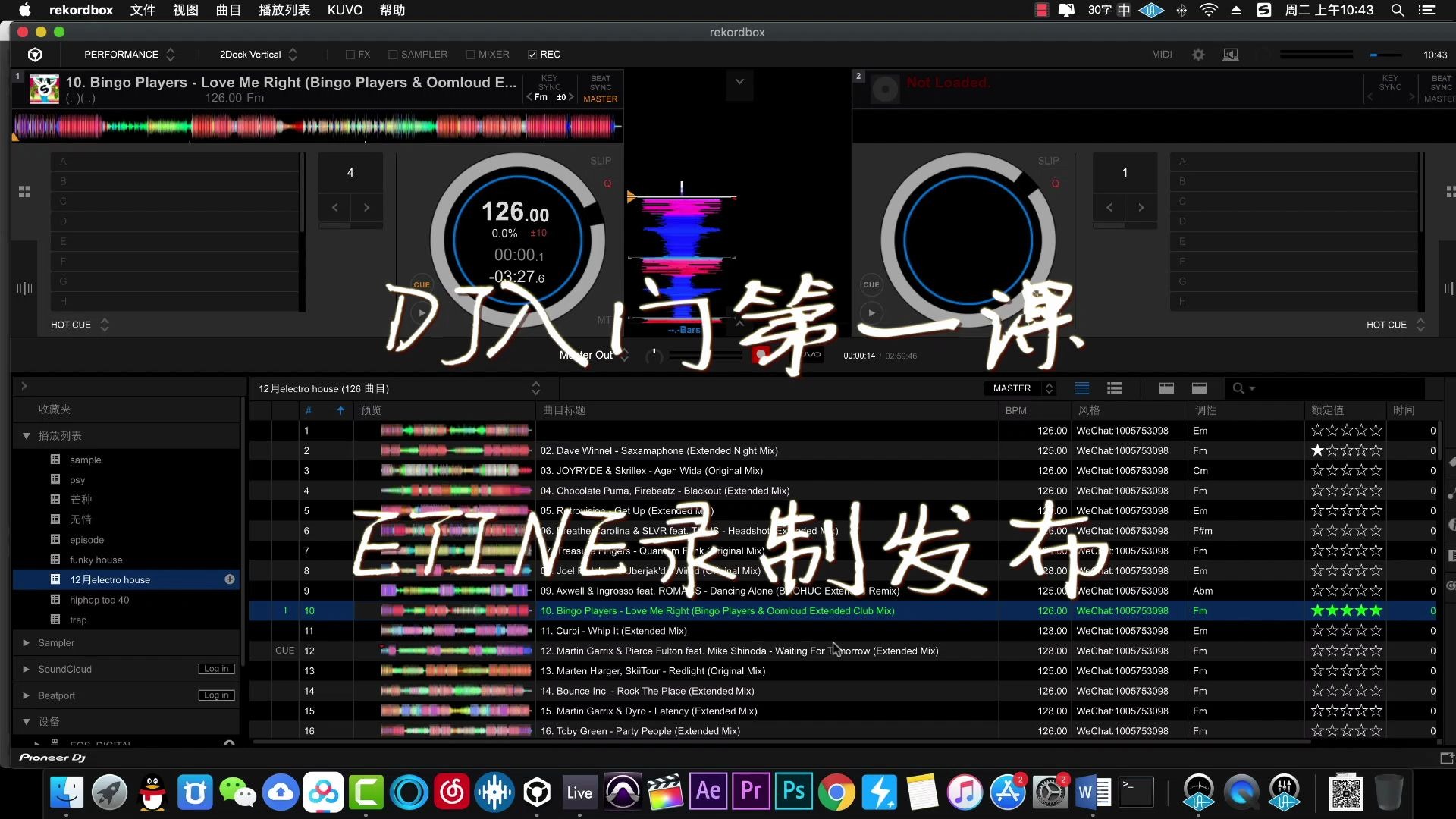Open deck 1 HOT CUE mode dropdown

pos(80,325)
